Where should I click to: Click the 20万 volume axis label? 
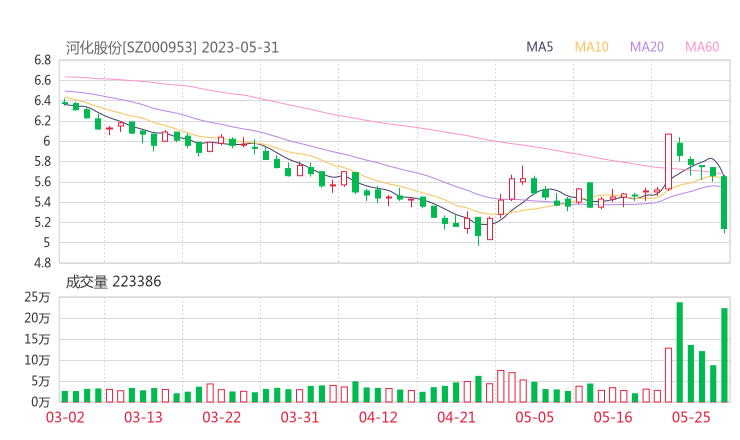tap(37, 318)
